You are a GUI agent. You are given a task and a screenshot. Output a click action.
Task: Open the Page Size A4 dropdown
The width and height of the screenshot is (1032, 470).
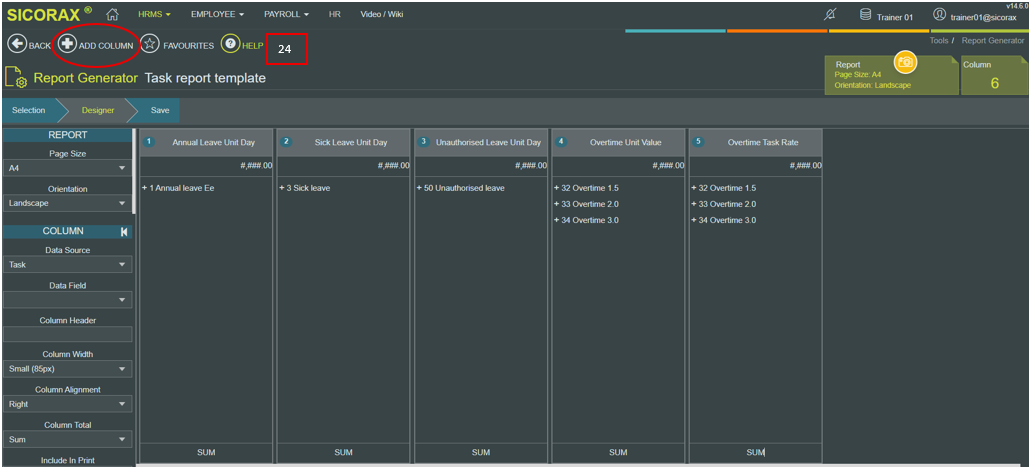point(67,168)
